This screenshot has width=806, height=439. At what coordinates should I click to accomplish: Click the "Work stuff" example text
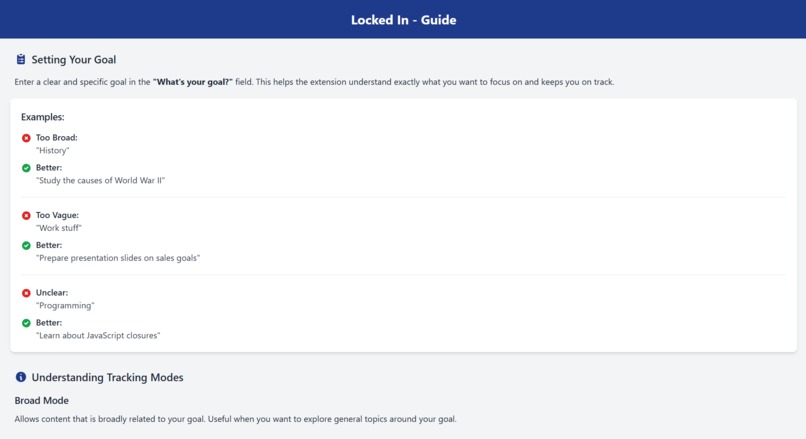point(59,228)
